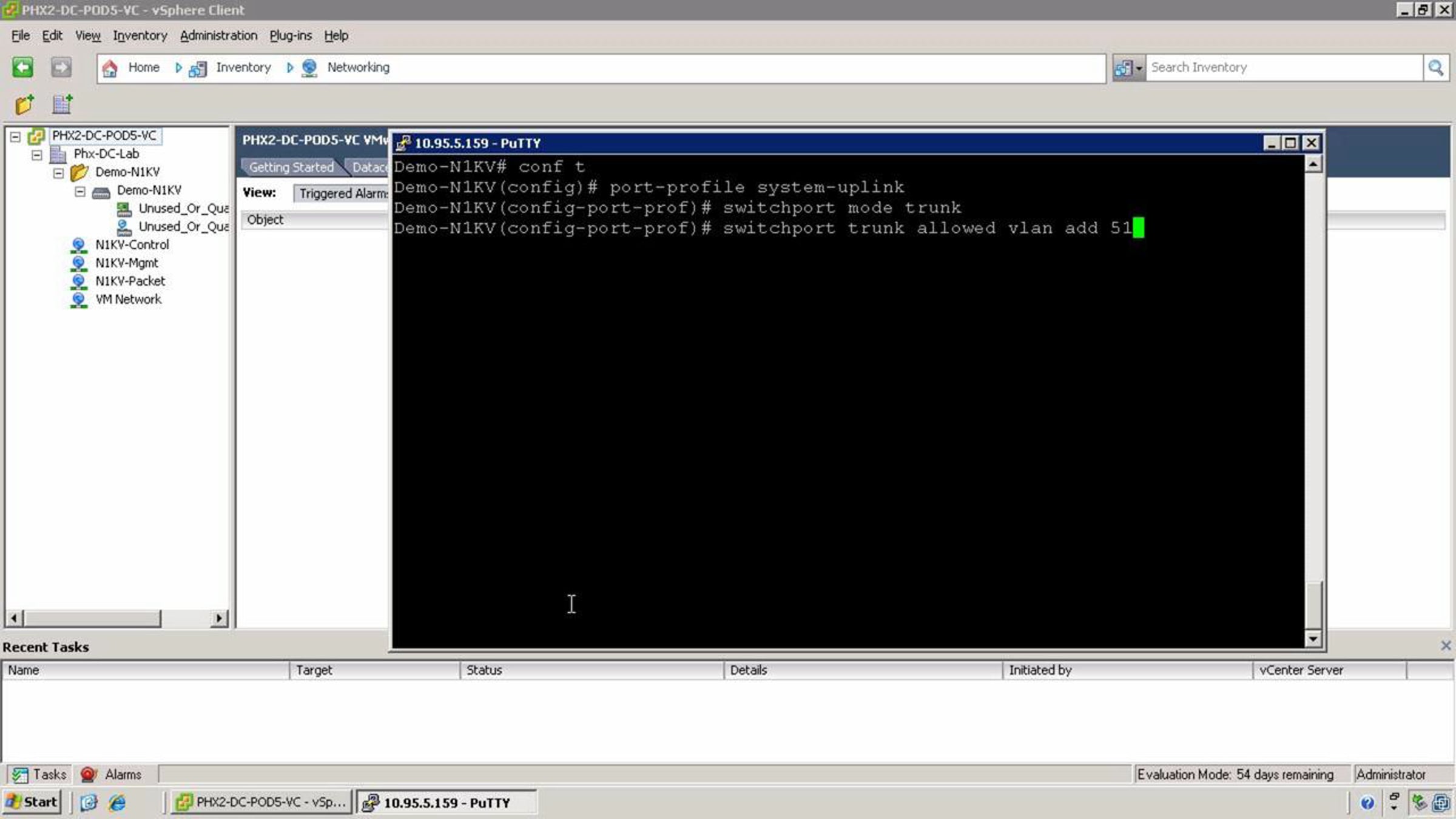Open the View menu
The image size is (1456, 819).
pyautogui.click(x=88, y=35)
